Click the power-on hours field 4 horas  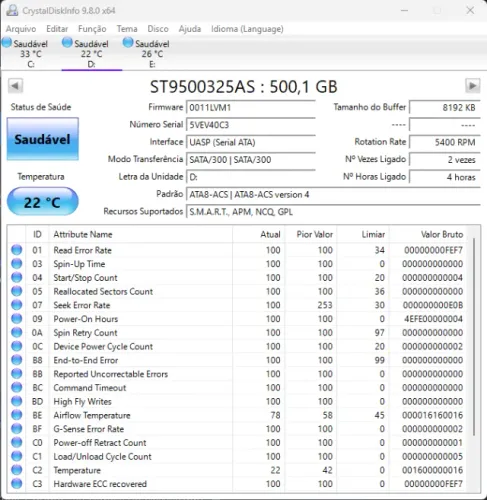pyautogui.click(x=445, y=177)
